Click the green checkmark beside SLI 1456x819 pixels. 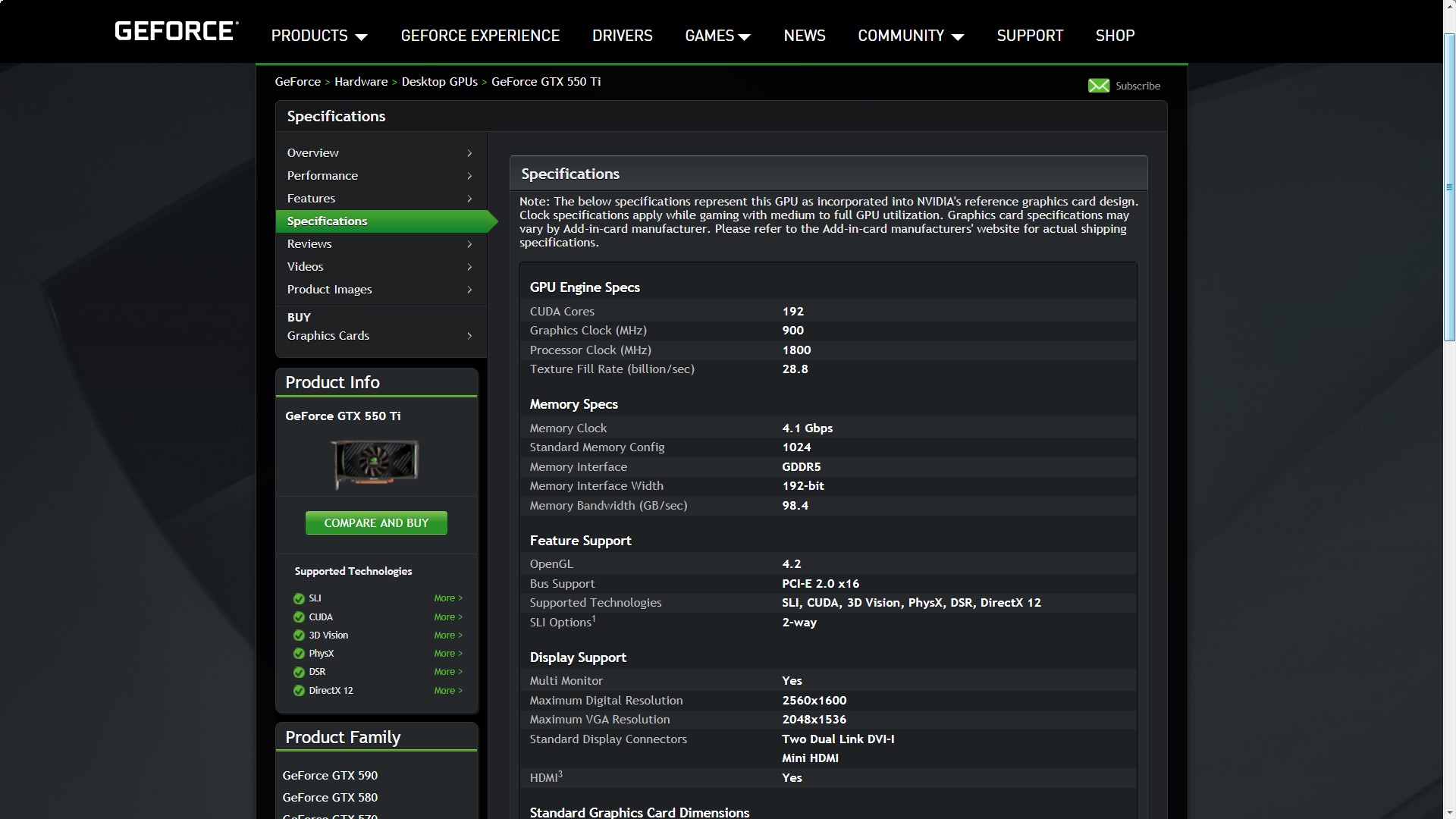coord(299,598)
